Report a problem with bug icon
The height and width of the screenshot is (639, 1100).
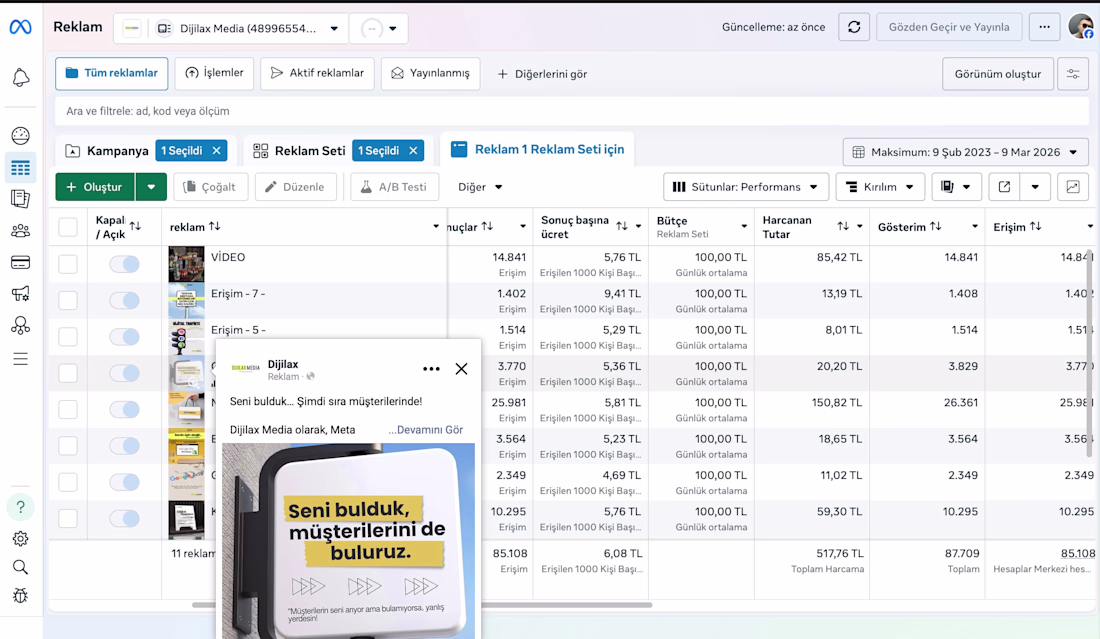tap(20, 596)
